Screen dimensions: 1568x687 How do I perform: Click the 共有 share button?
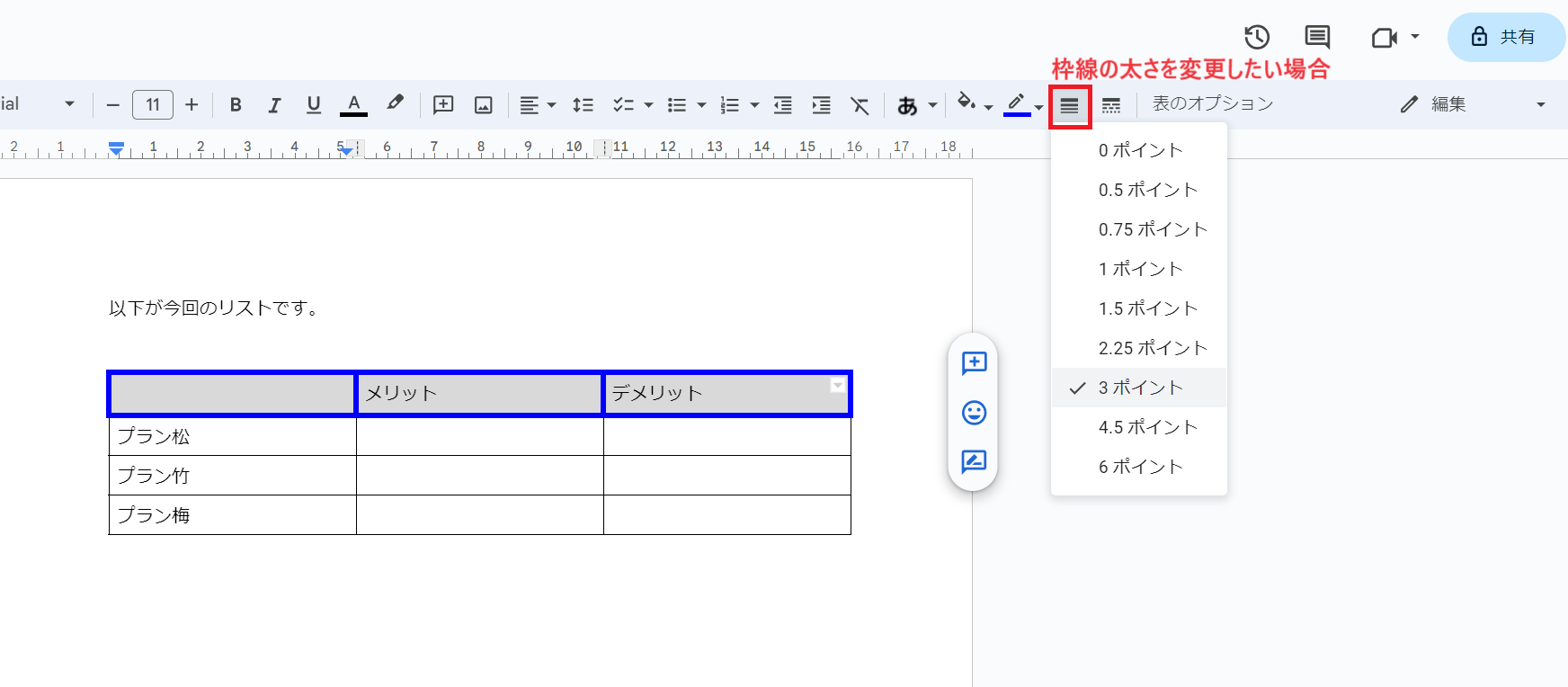click(1505, 37)
